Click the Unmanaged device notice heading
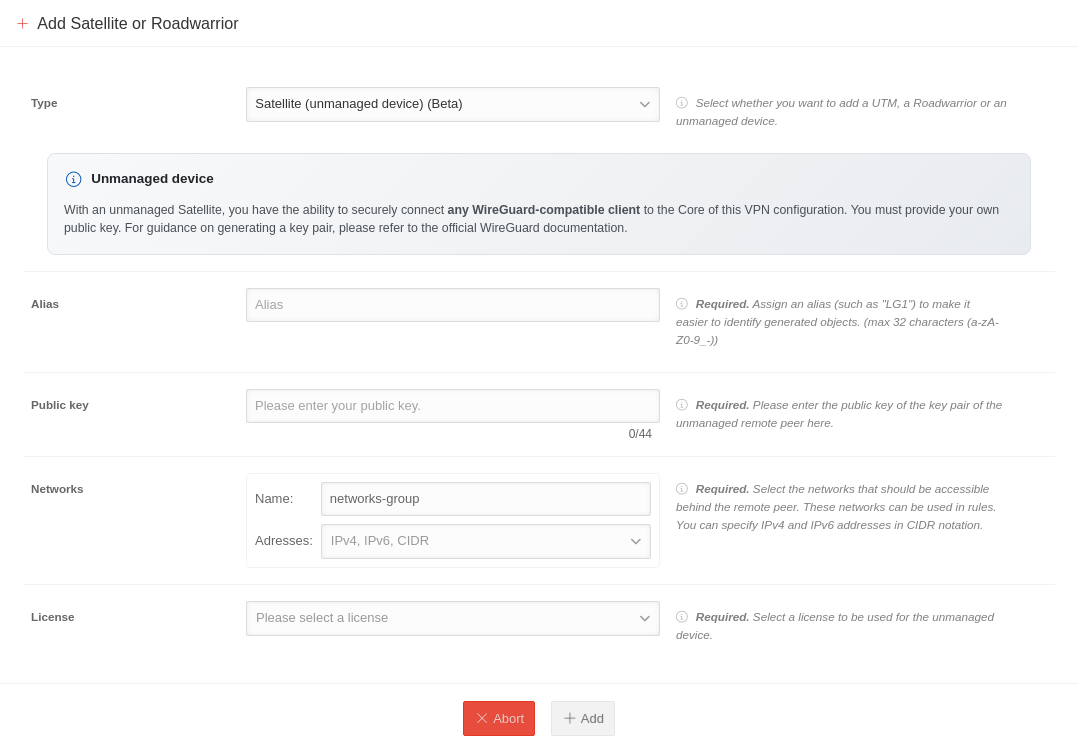Screen dimensions: 1078x752 click(x=152, y=179)
